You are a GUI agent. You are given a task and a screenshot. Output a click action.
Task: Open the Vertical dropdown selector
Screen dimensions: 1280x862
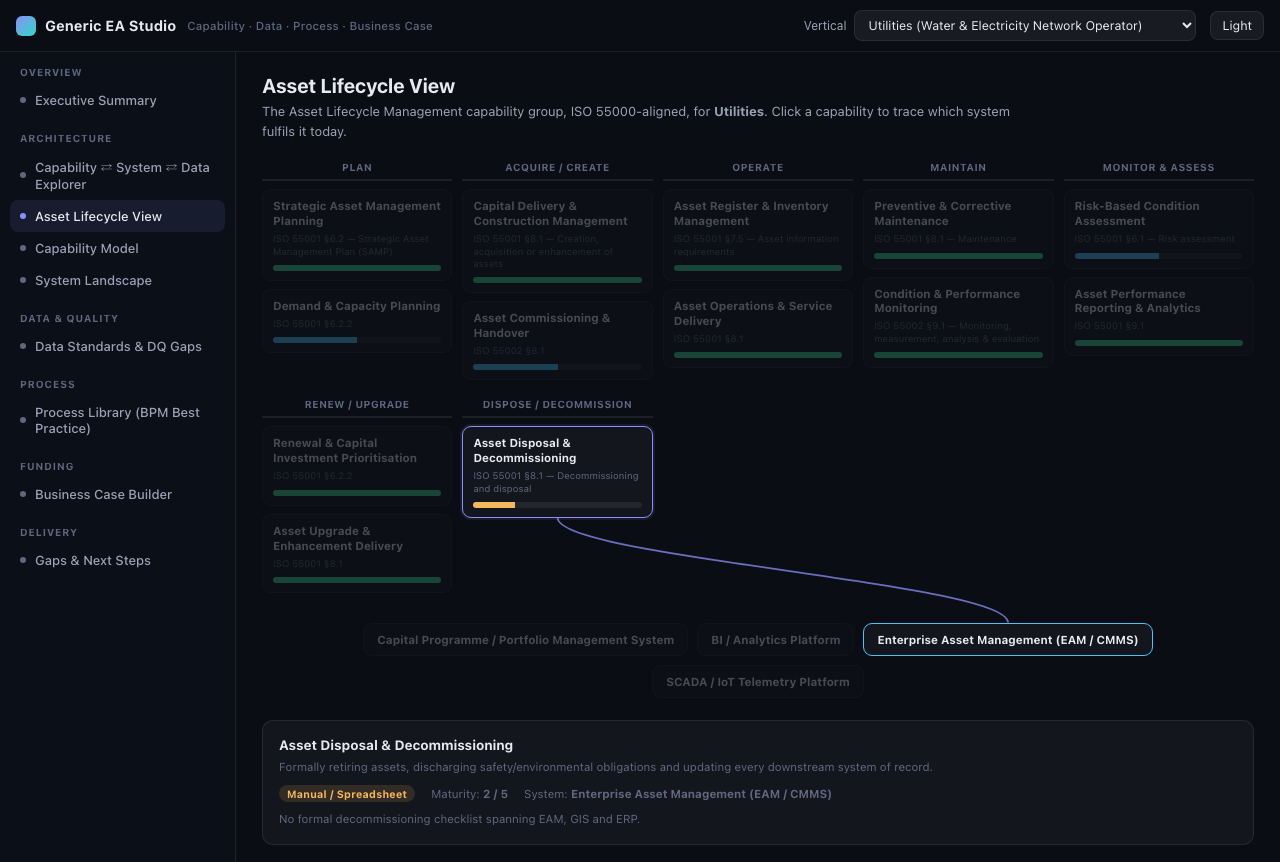point(1025,26)
